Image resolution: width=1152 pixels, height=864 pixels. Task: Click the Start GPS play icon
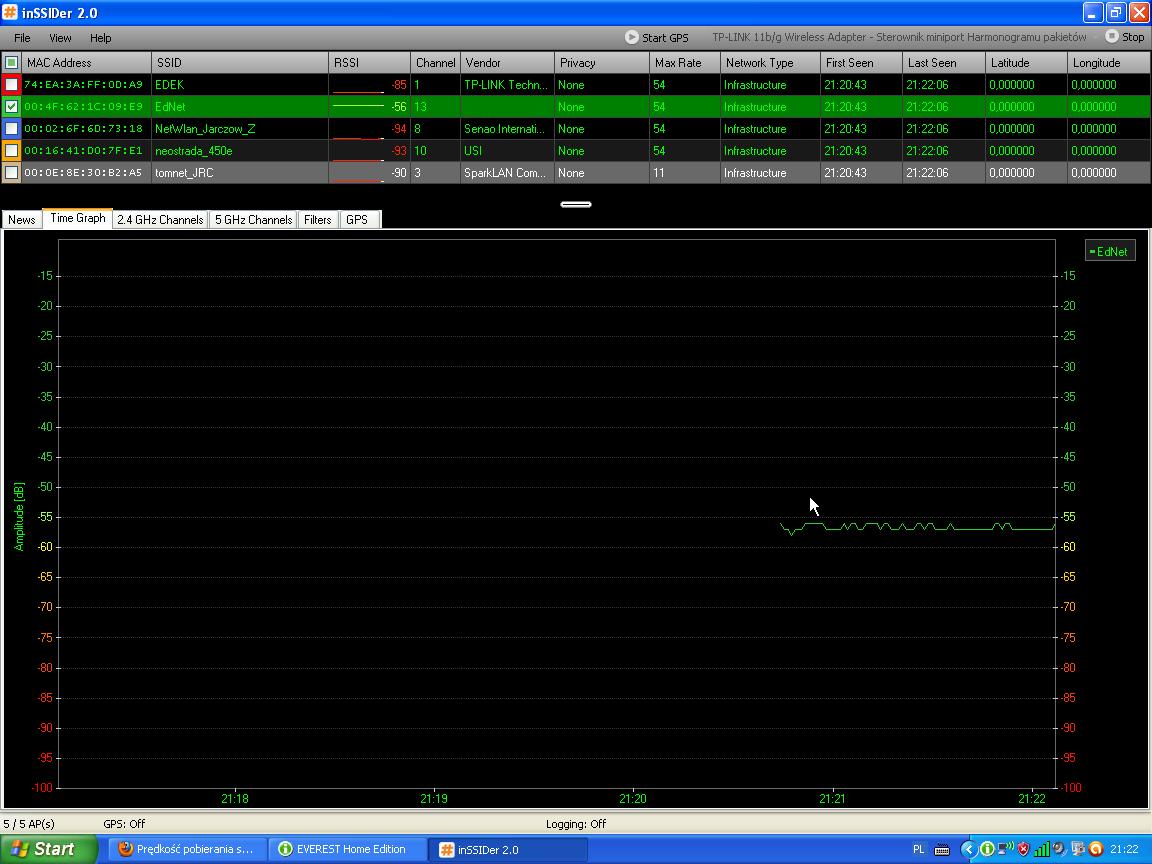(x=631, y=37)
